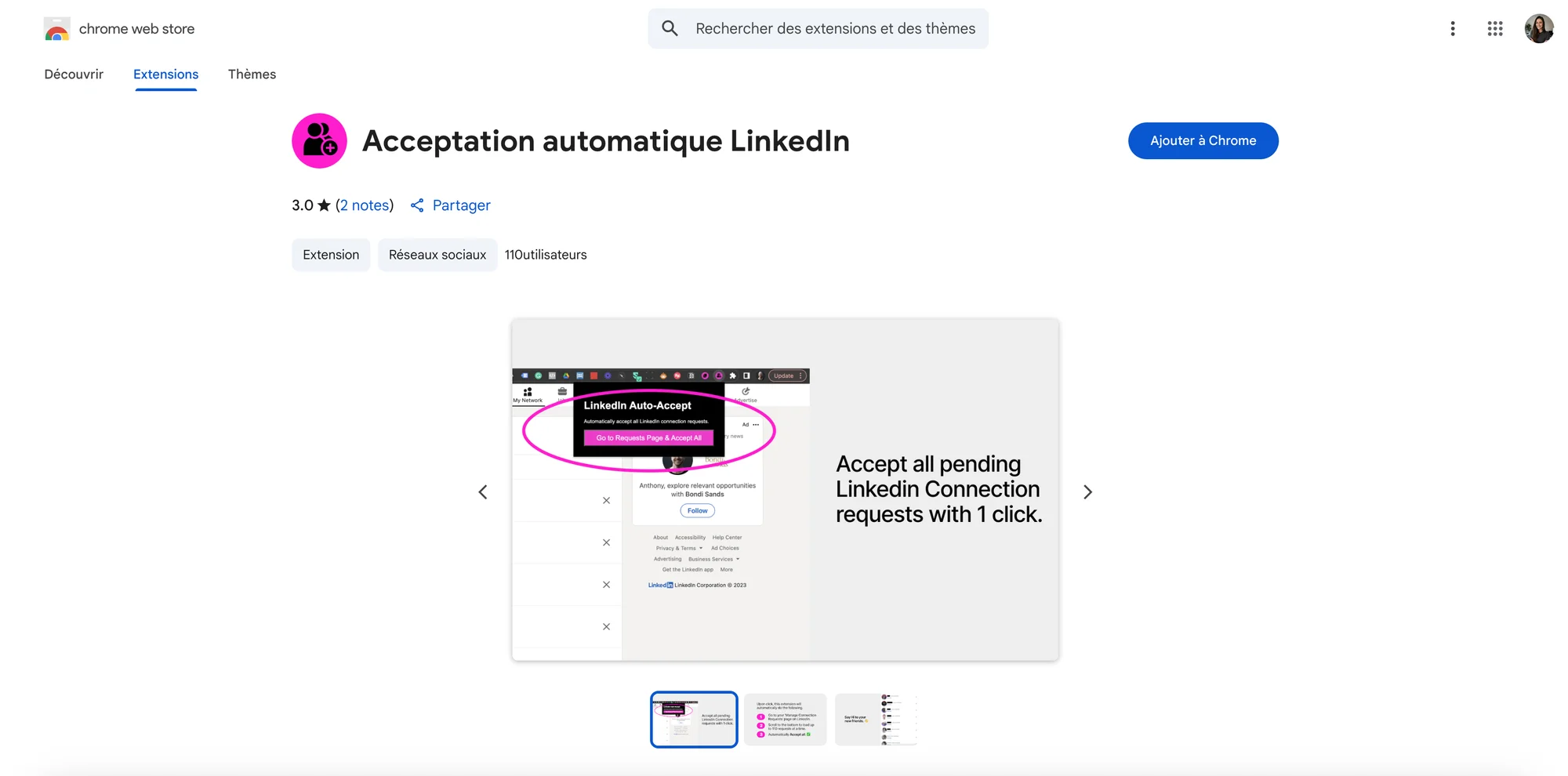Click the Partager link text
This screenshot has width=1568, height=776.
[461, 205]
